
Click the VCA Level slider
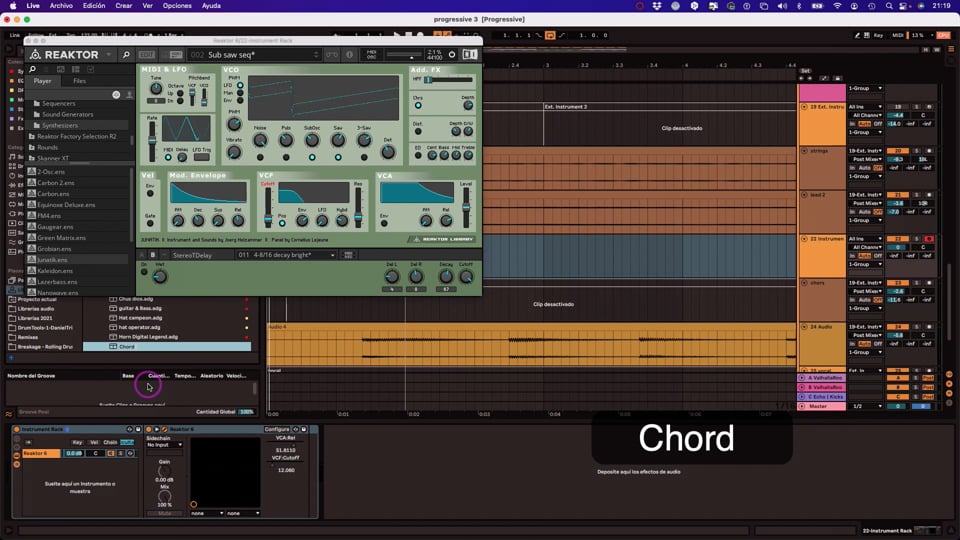pyautogui.click(x=466, y=206)
